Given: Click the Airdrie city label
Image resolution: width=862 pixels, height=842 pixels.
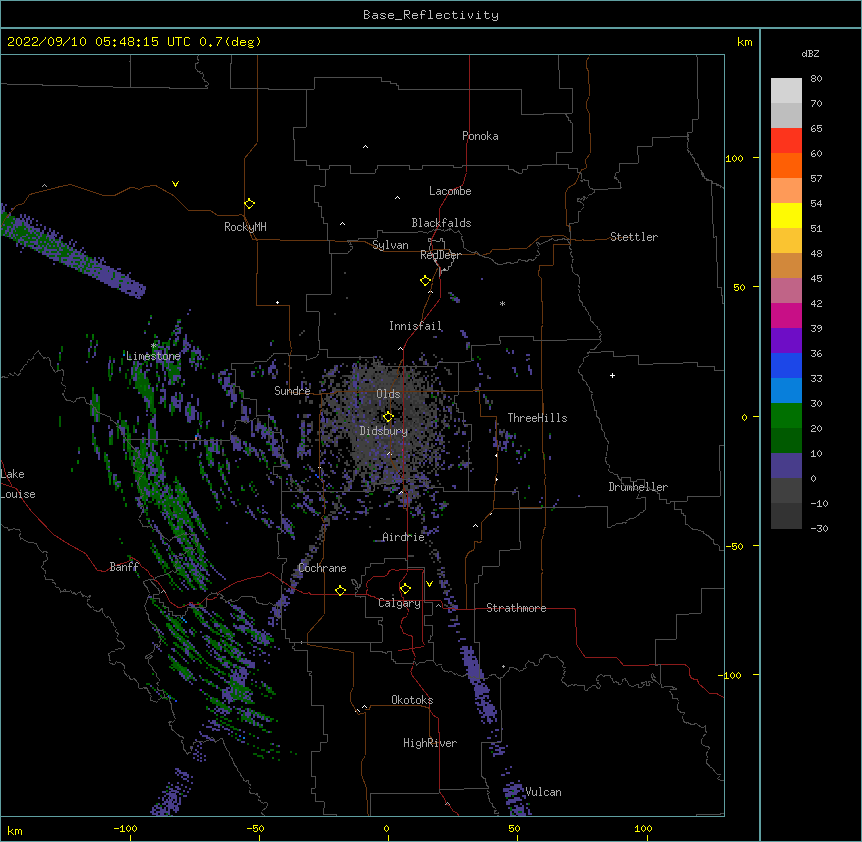Looking at the screenshot, I should (404, 537).
